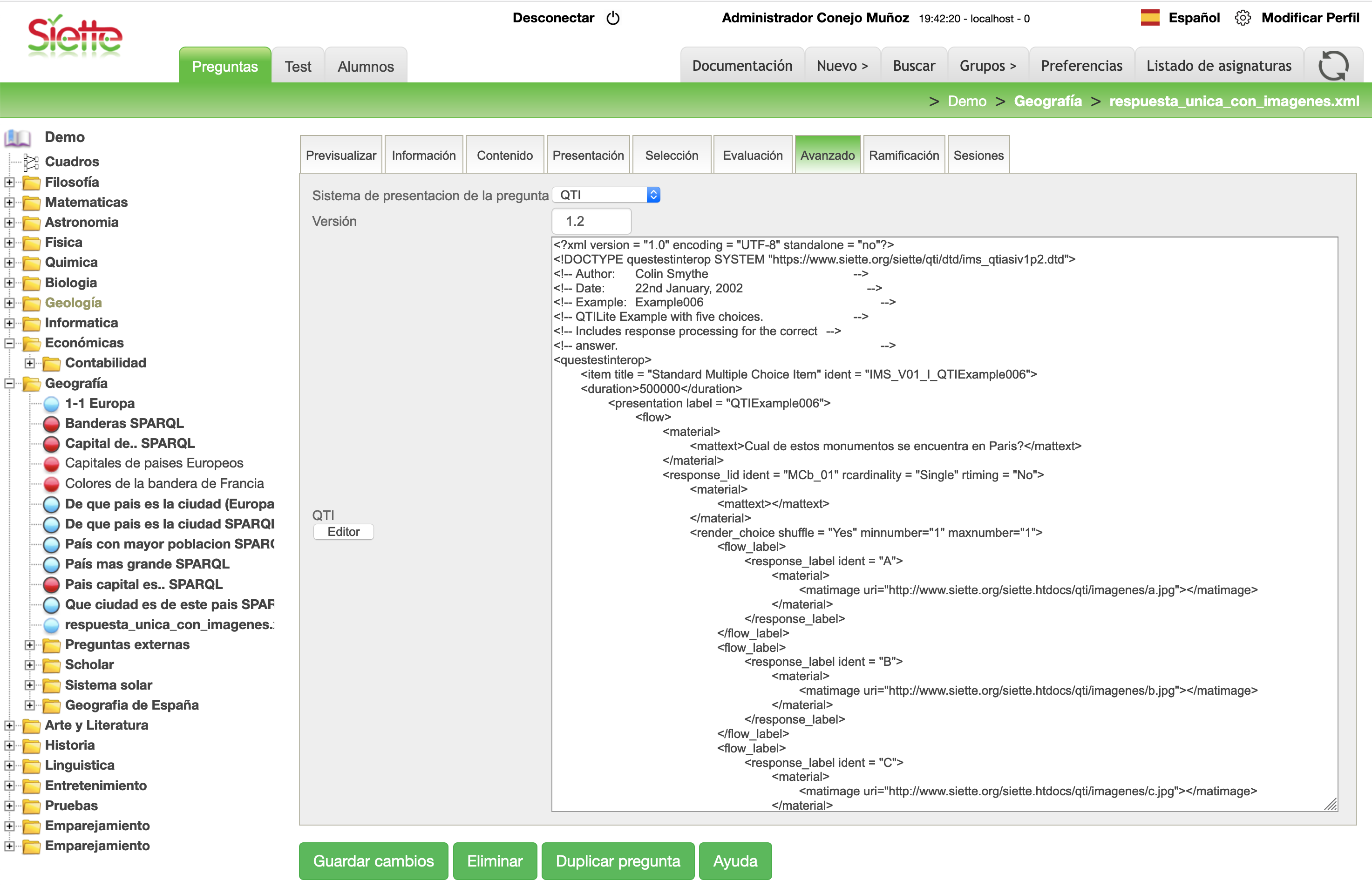The width and height of the screenshot is (1372, 894).
Task: Click the Versión input field
Action: [x=591, y=221]
